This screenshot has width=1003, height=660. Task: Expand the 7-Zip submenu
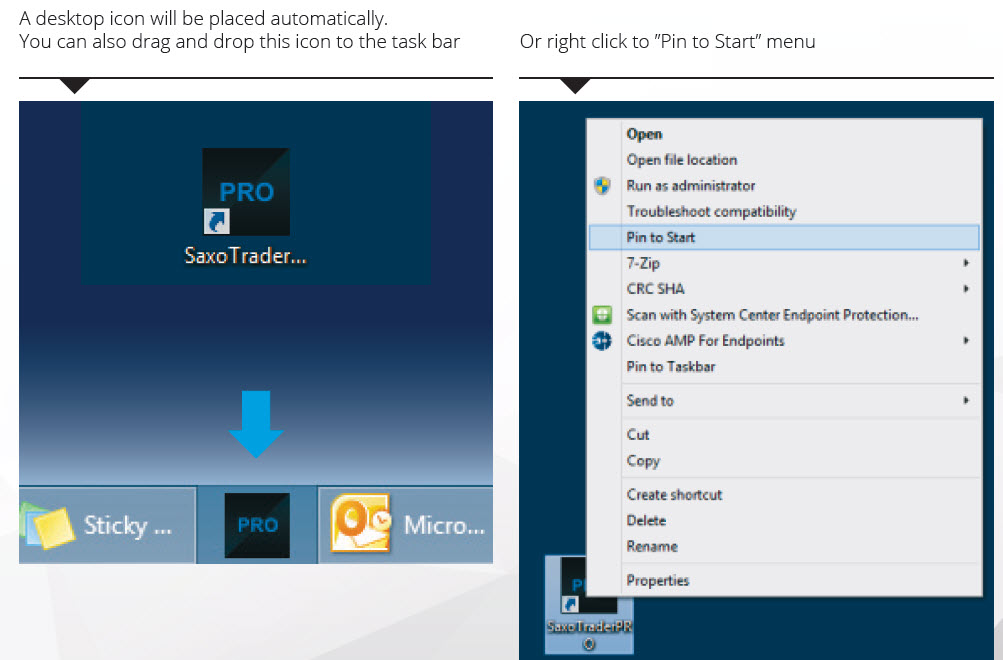pos(784,263)
